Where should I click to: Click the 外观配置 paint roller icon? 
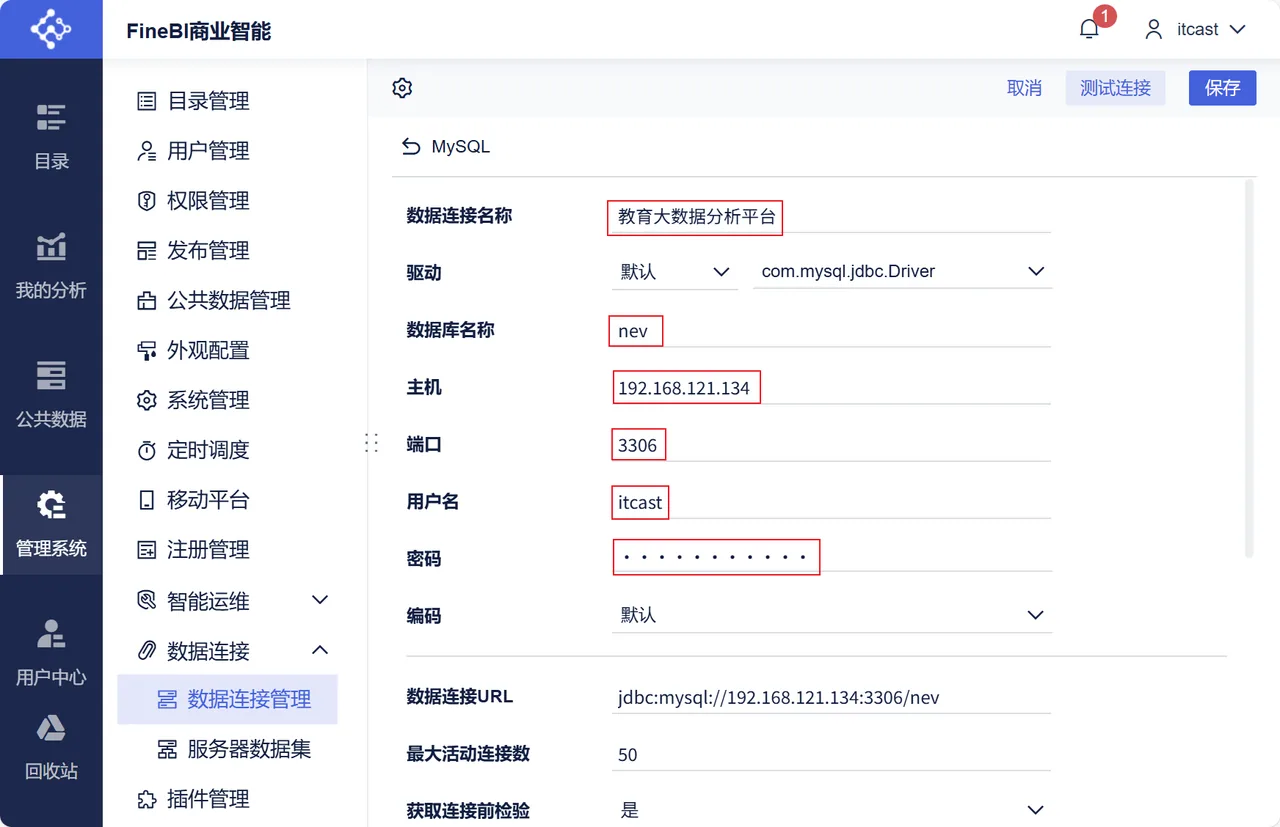[x=147, y=351]
